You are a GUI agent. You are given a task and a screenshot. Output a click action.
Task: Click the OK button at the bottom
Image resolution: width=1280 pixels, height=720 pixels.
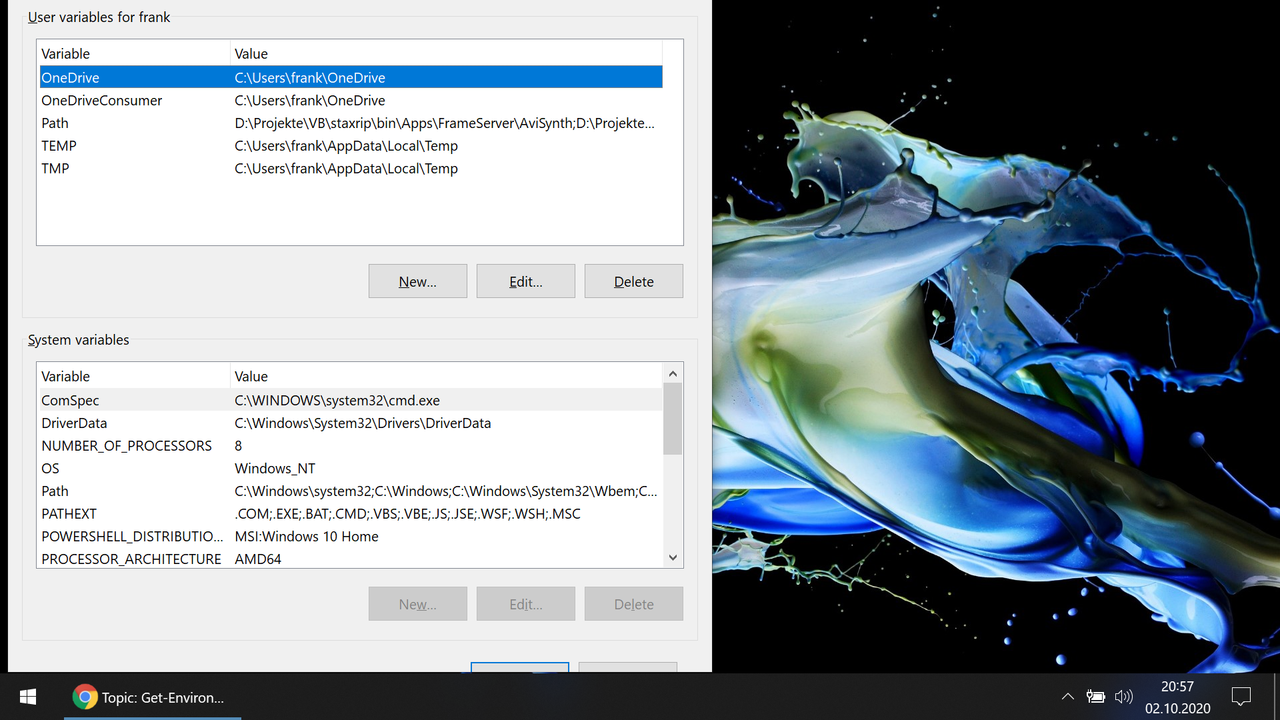click(x=519, y=670)
